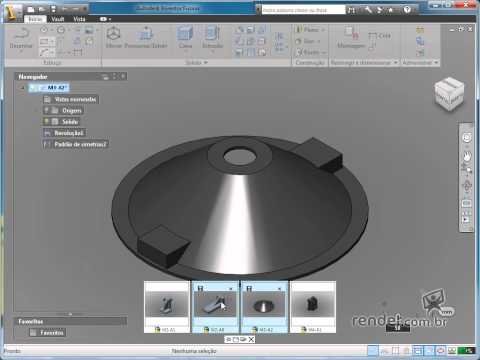The height and width of the screenshot is (360, 480).
Task: Switch to the second document thumbnail under cursor
Action: [215, 307]
